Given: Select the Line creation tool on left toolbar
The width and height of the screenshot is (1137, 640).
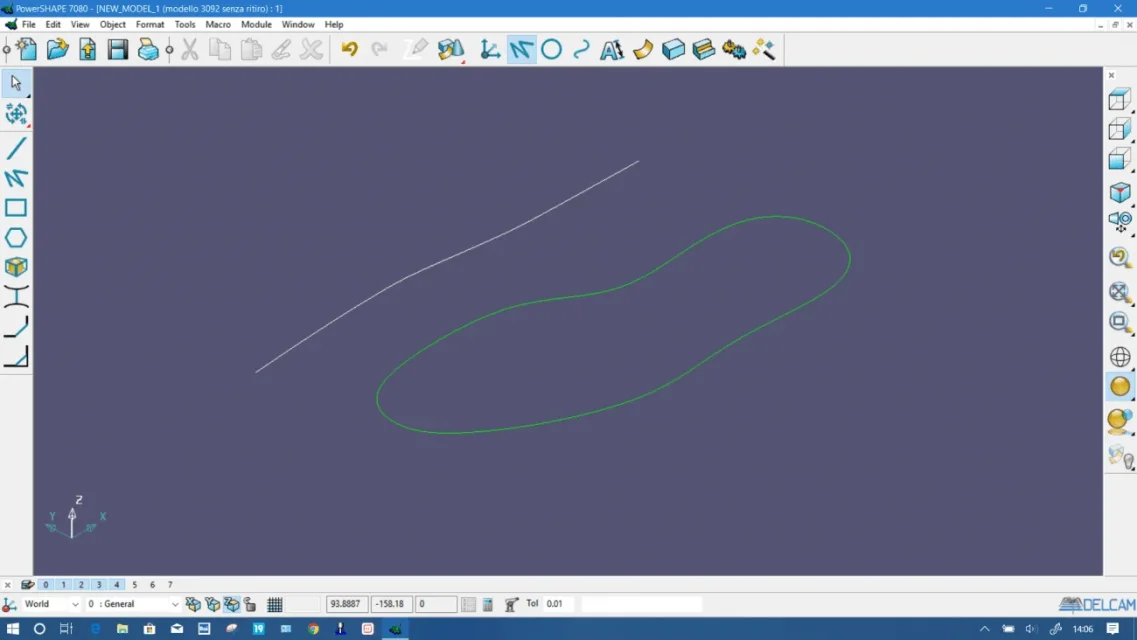Looking at the screenshot, I should 16,148.
